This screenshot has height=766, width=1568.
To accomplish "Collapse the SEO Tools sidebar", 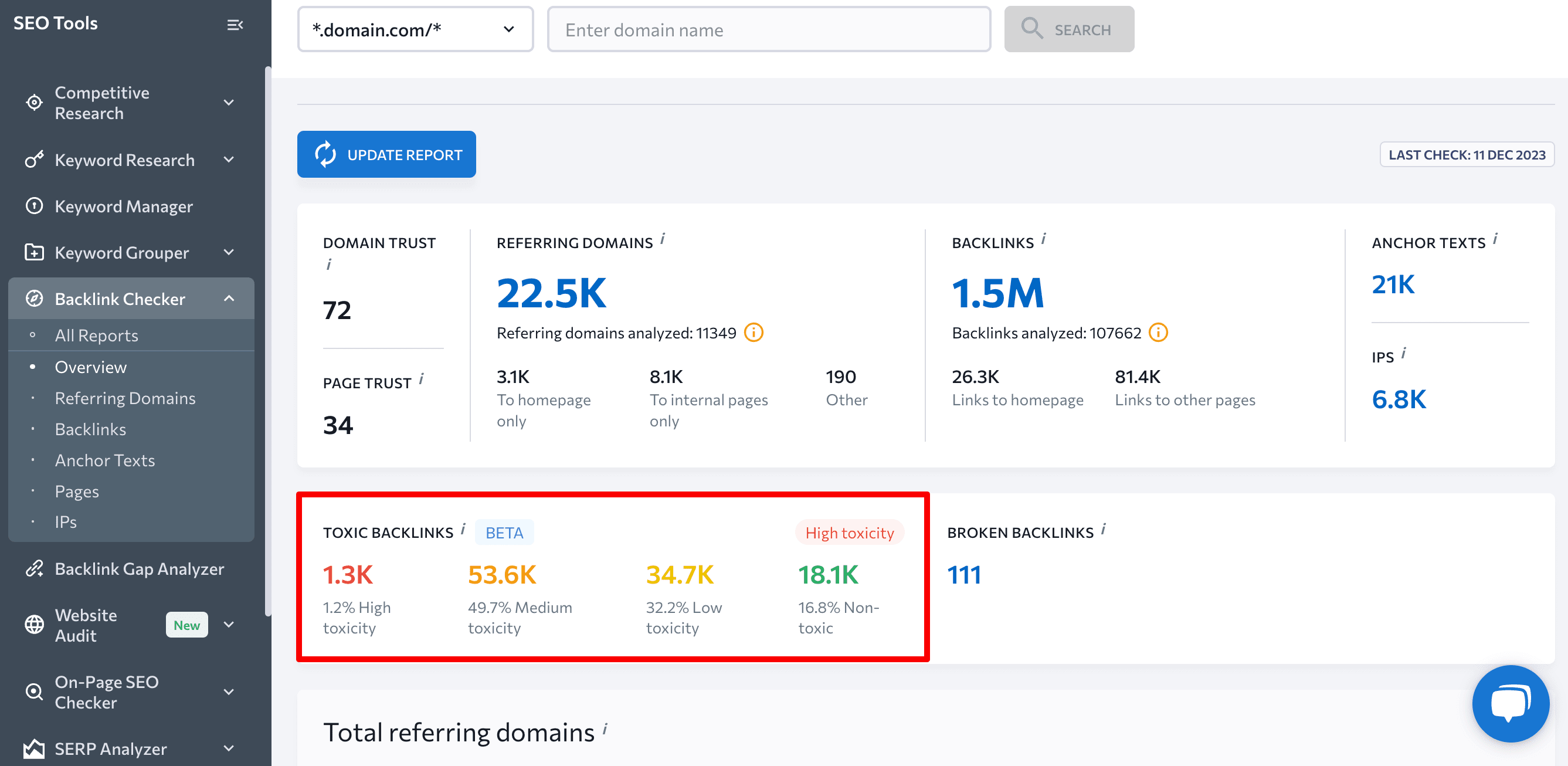I will click(236, 25).
